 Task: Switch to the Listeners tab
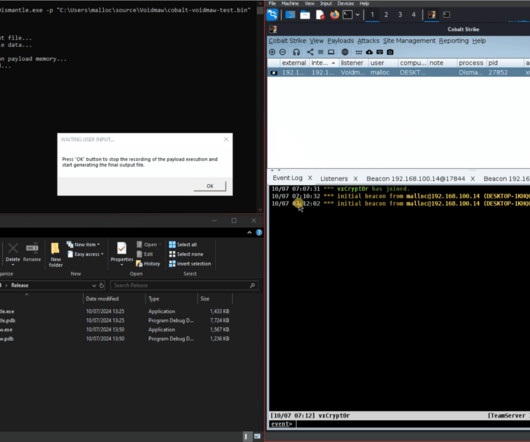334,178
